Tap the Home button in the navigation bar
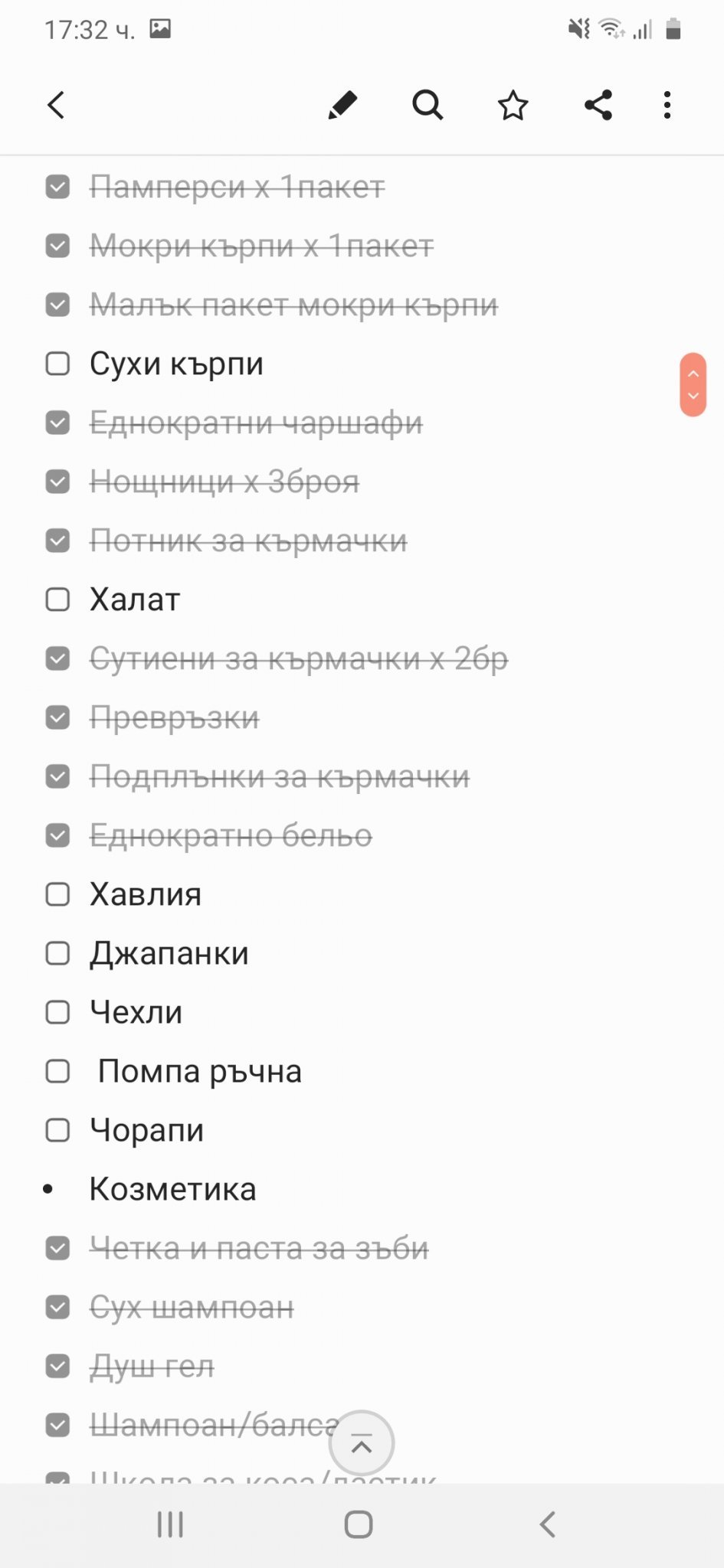 [x=359, y=1524]
